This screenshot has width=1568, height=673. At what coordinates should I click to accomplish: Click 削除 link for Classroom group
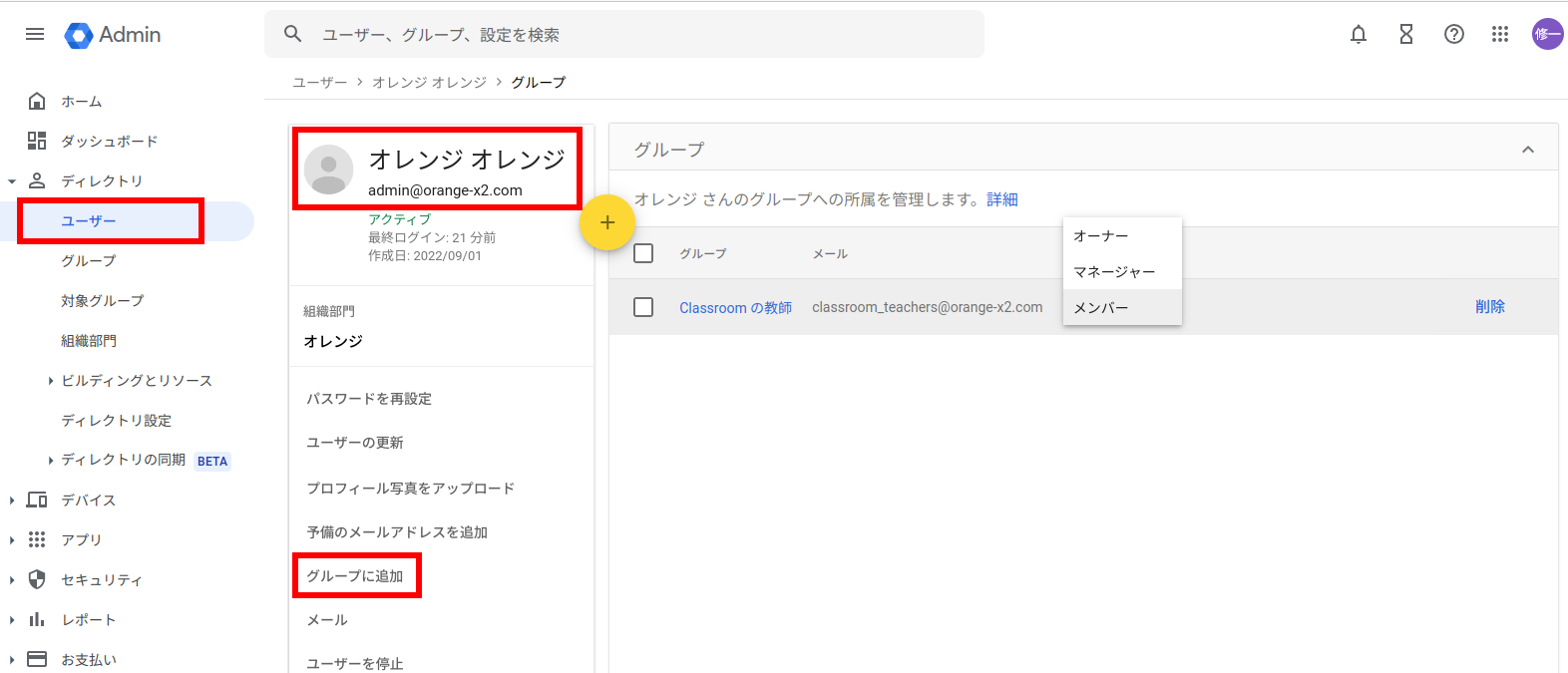click(1489, 307)
